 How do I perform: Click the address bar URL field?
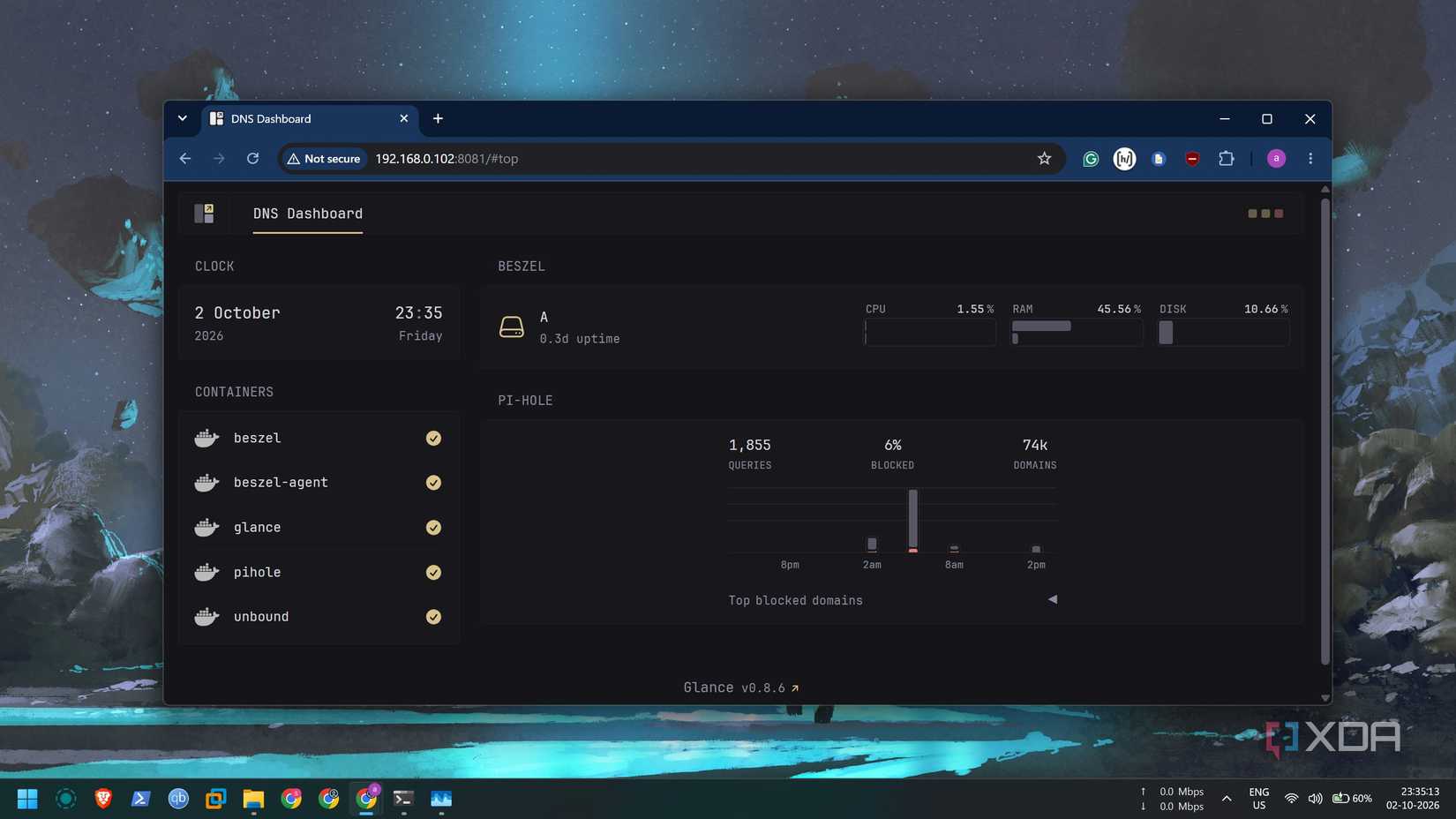pos(697,159)
